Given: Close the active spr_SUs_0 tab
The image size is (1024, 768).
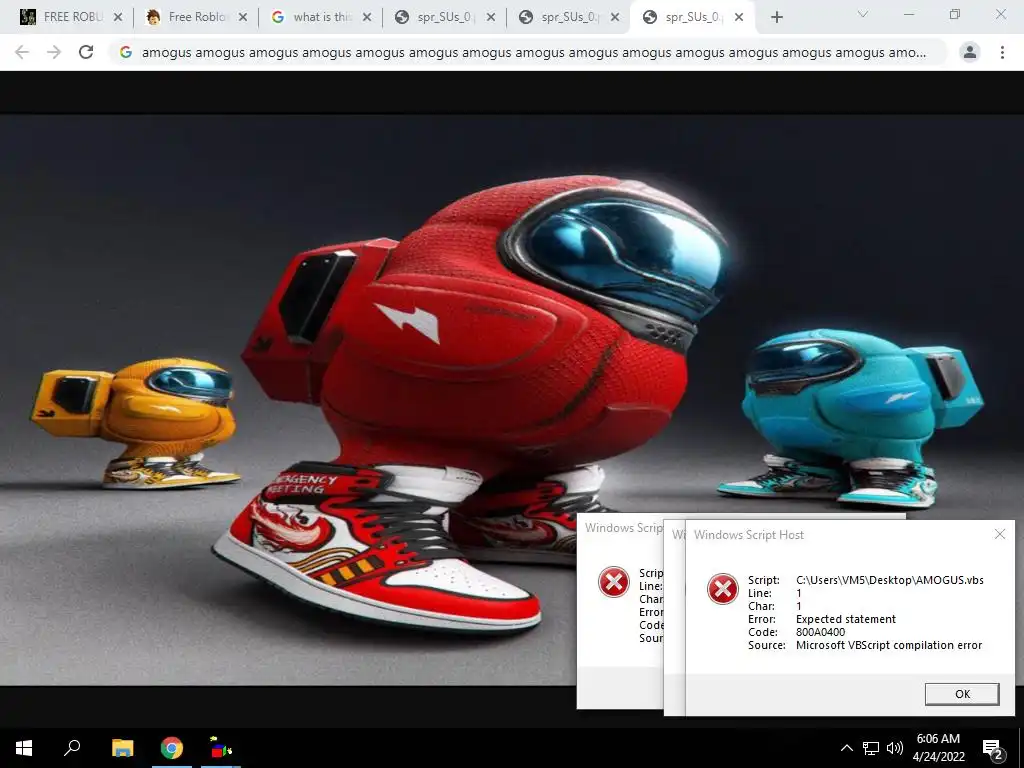Looking at the screenshot, I should click(739, 18).
